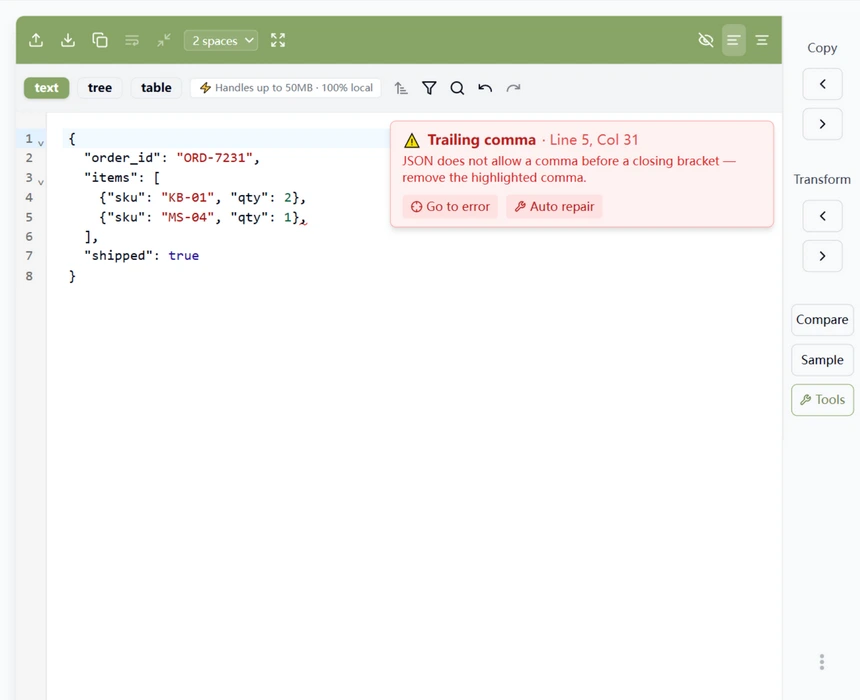
Task: Redo the edit
Action: (x=513, y=88)
